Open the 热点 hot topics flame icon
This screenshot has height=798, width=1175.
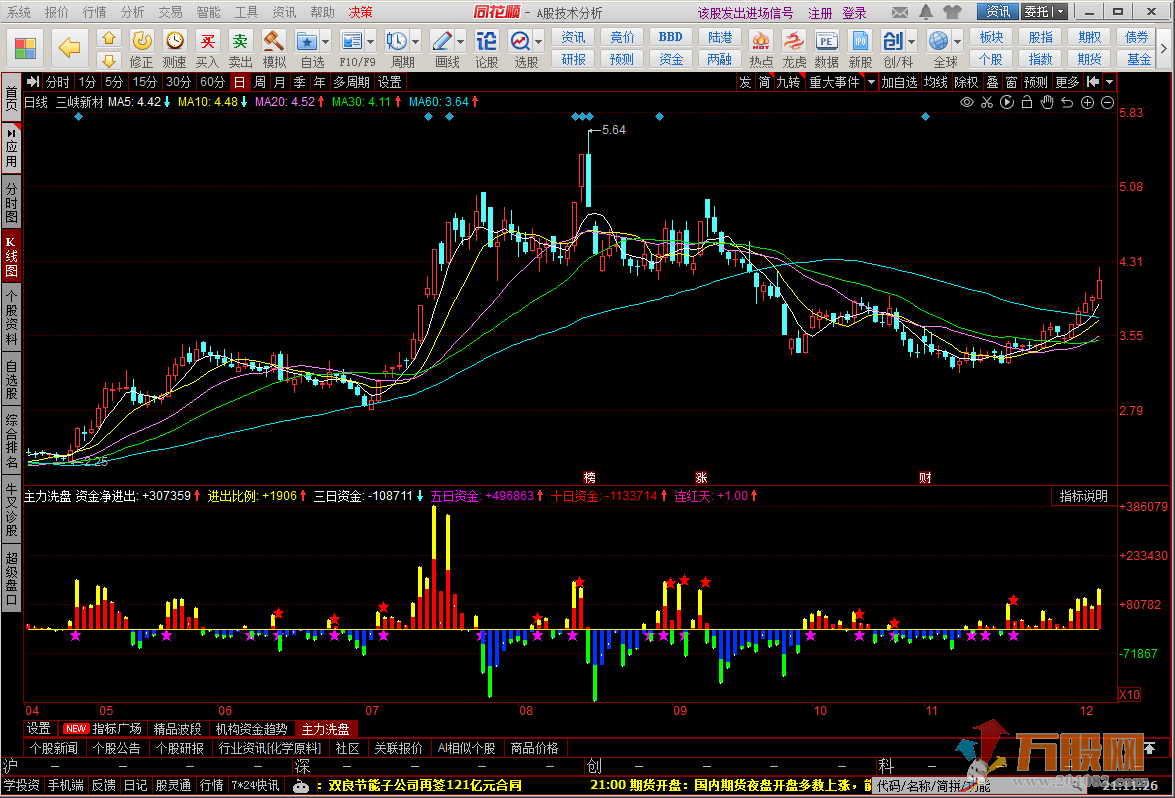pyautogui.click(x=761, y=41)
